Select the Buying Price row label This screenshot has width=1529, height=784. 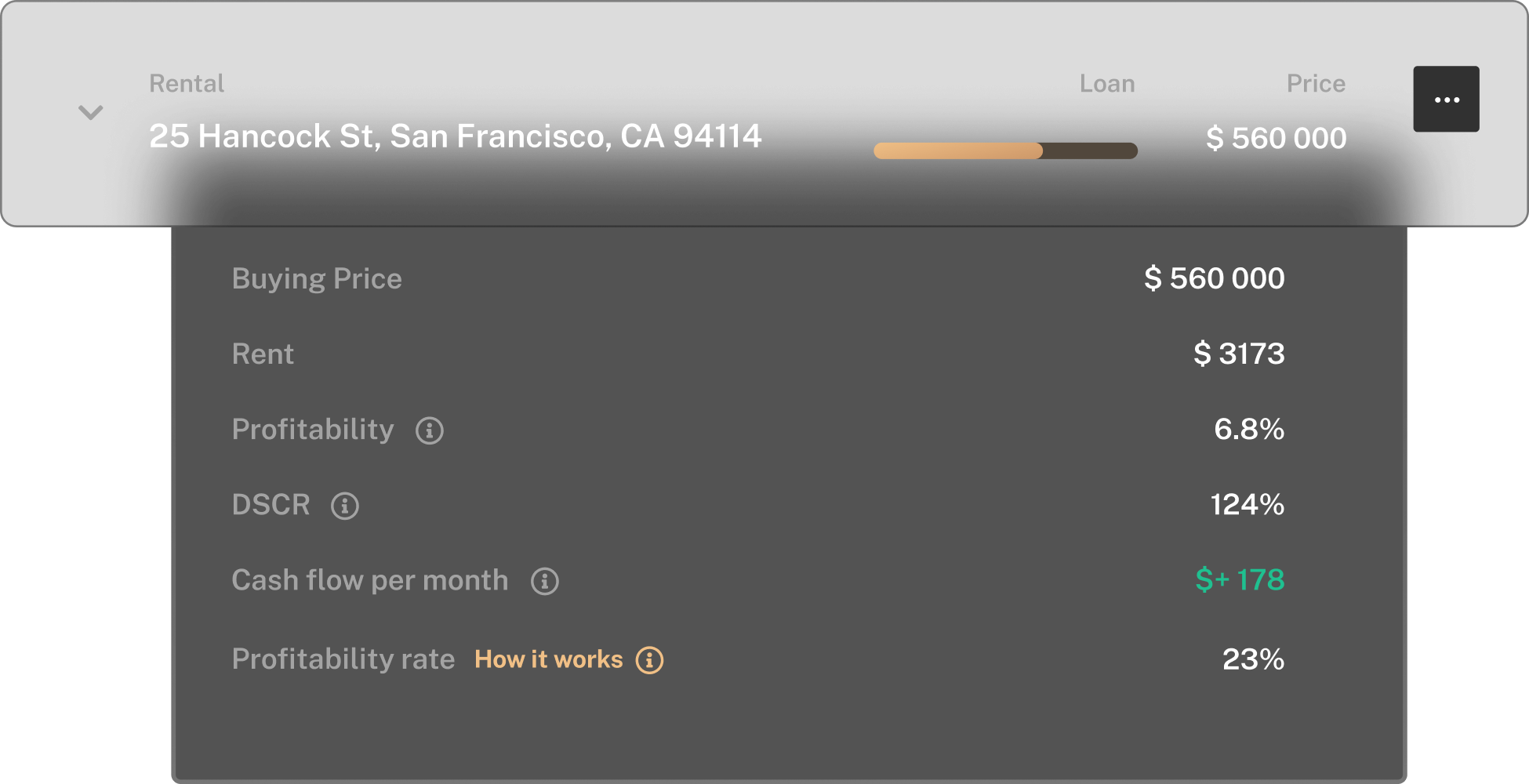(317, 279)
